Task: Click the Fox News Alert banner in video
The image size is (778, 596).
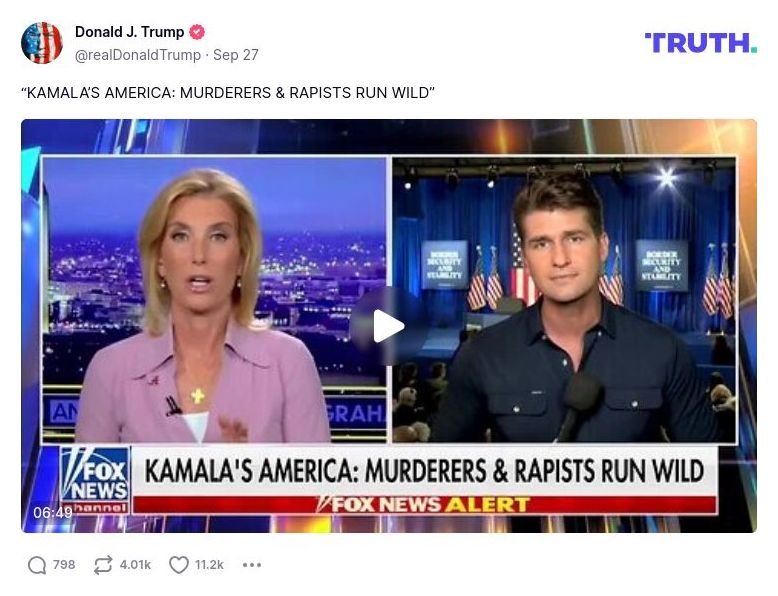Action: 425,505
